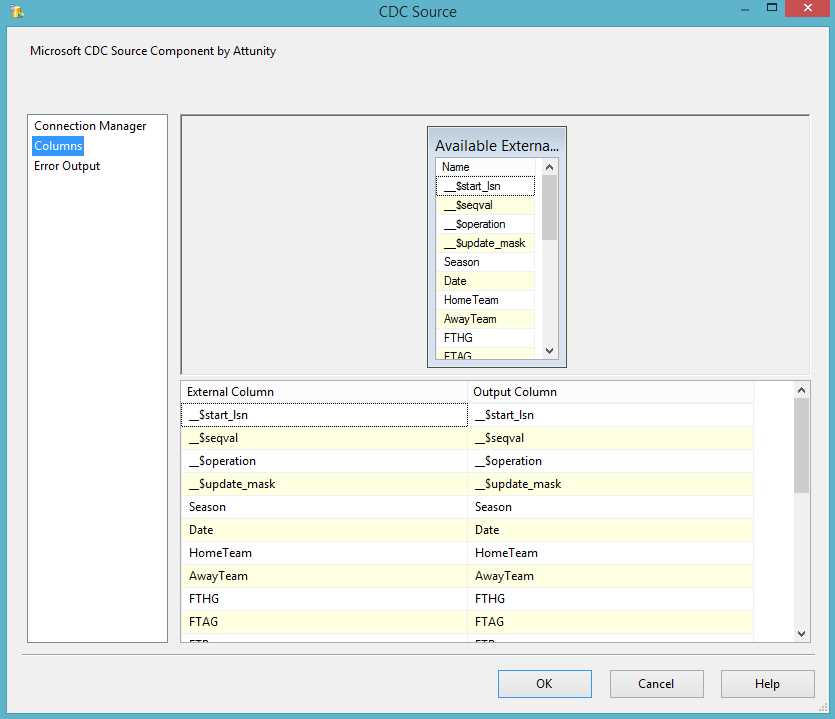Click FTAG External Column cell
This screenshot has width=835, height=719.
(324, 622)
